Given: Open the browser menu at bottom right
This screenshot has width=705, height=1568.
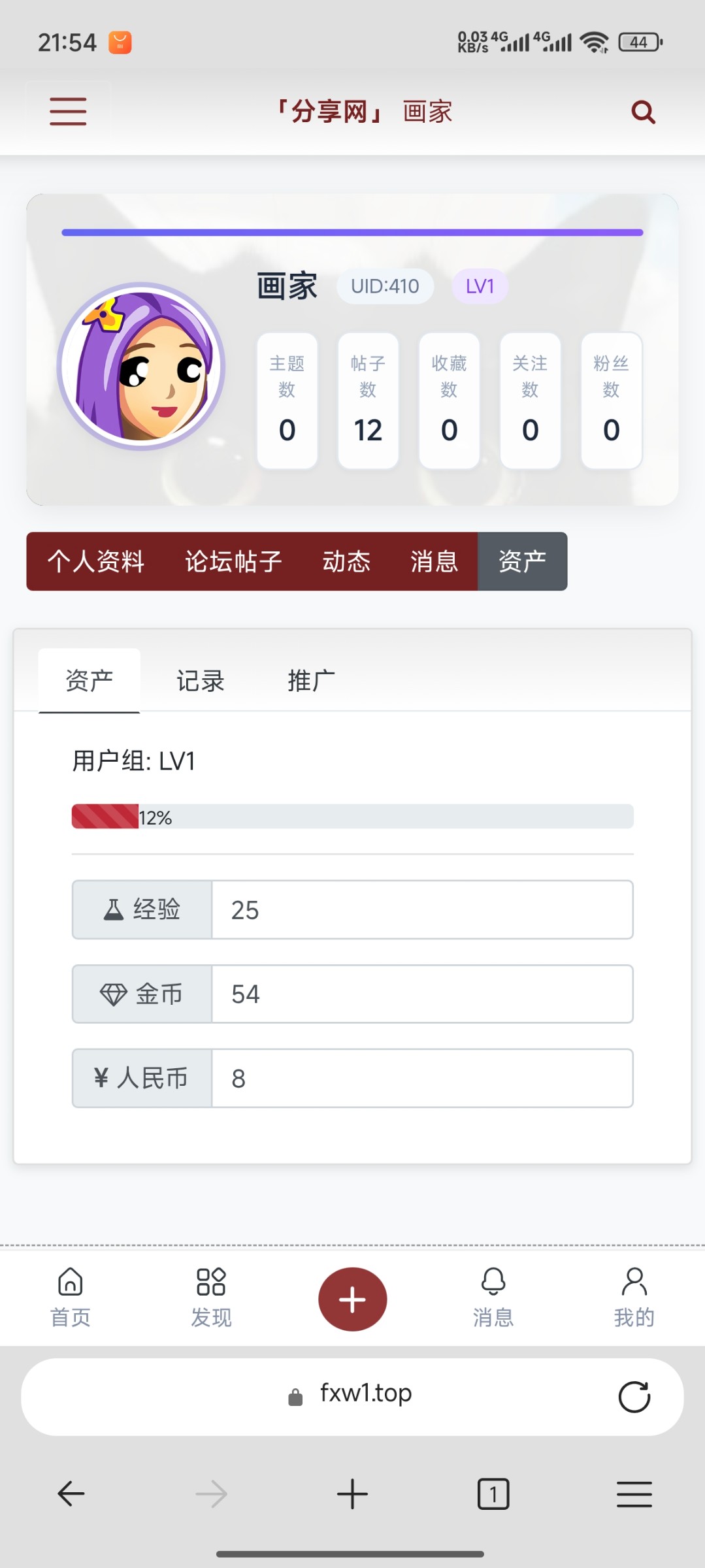Looking at the screenshot, I should click(634, 1494).
